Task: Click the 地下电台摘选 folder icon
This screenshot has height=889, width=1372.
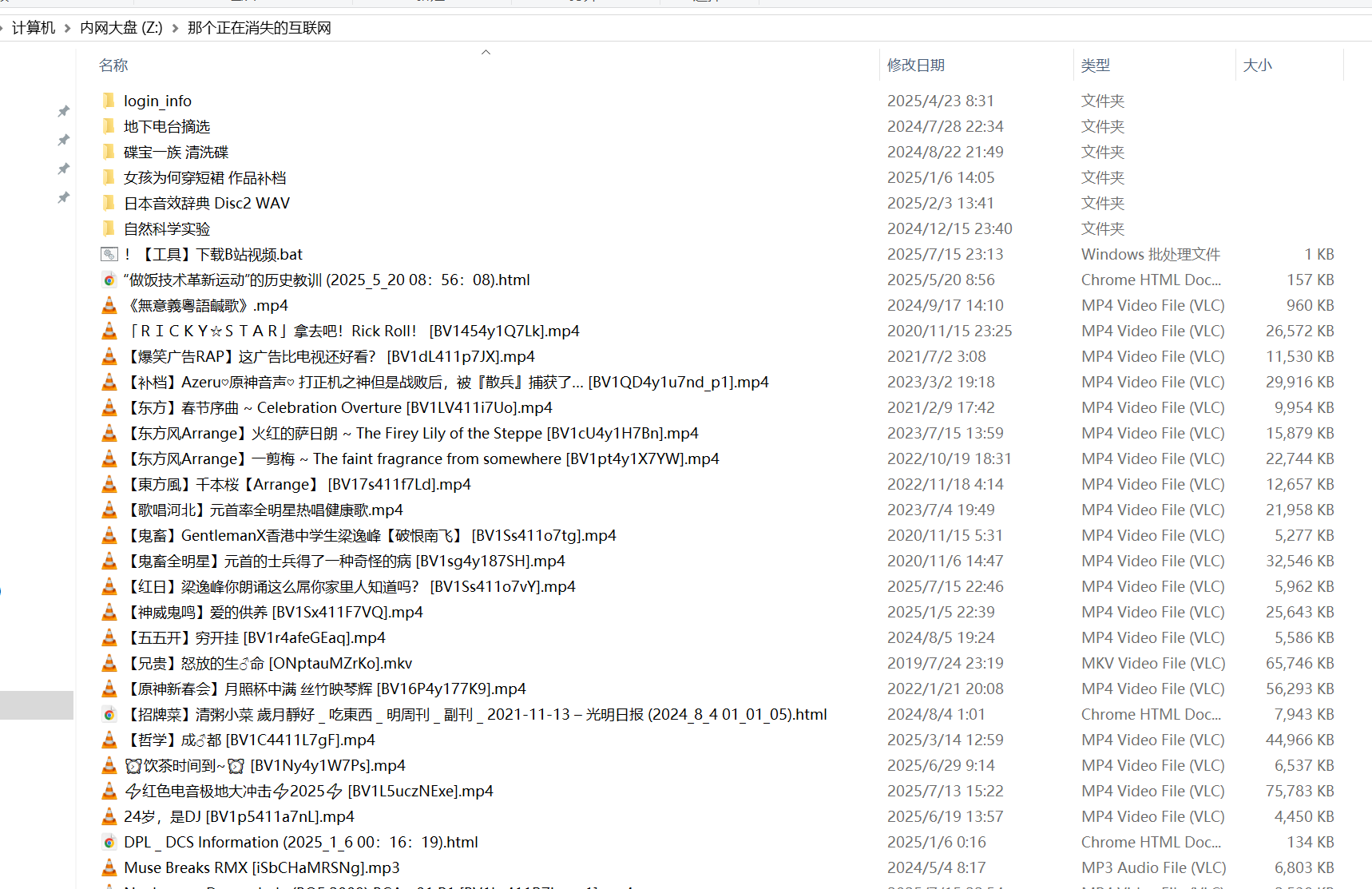Action: 109,126
